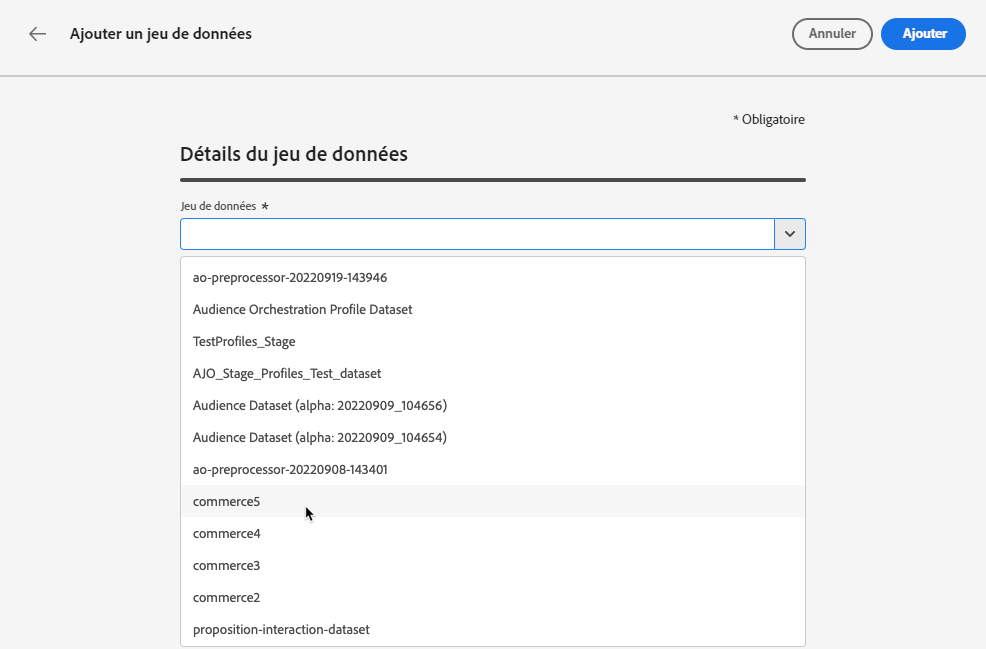Choose the commerce5 dataset
986x649 pixels.
(x=227, y=501)
